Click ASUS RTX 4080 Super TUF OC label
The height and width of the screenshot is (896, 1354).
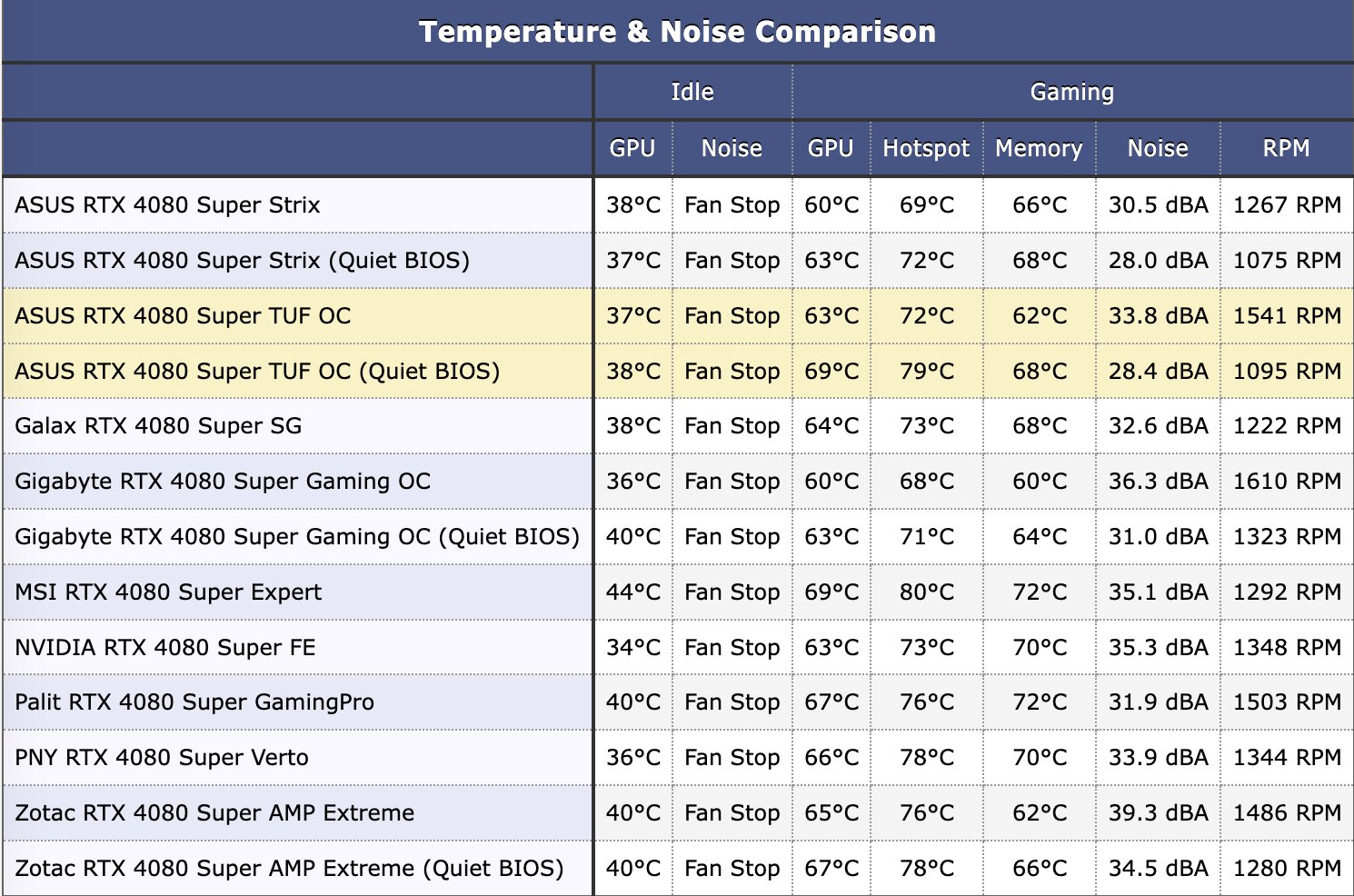(x=183, y=315)
